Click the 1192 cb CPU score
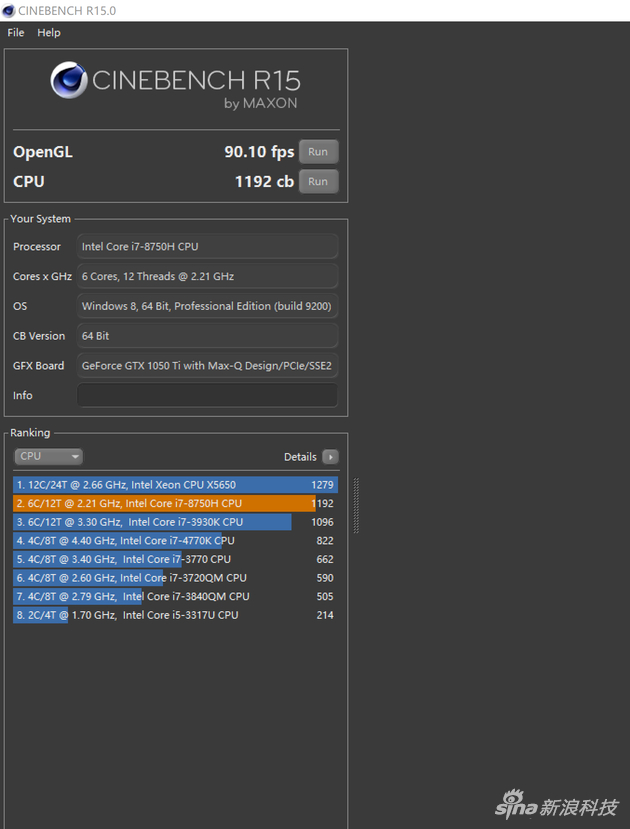The height and width of the screenshot is (829, 630). (264, 181)
